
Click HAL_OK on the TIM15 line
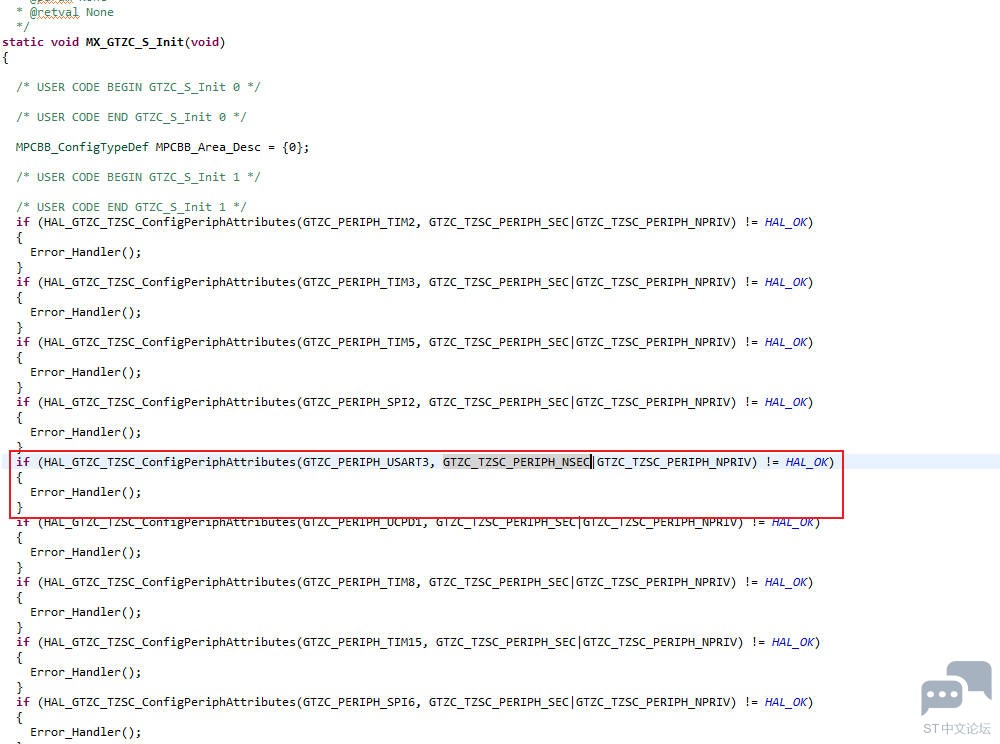pyautogui.click(x=793, y=642)
